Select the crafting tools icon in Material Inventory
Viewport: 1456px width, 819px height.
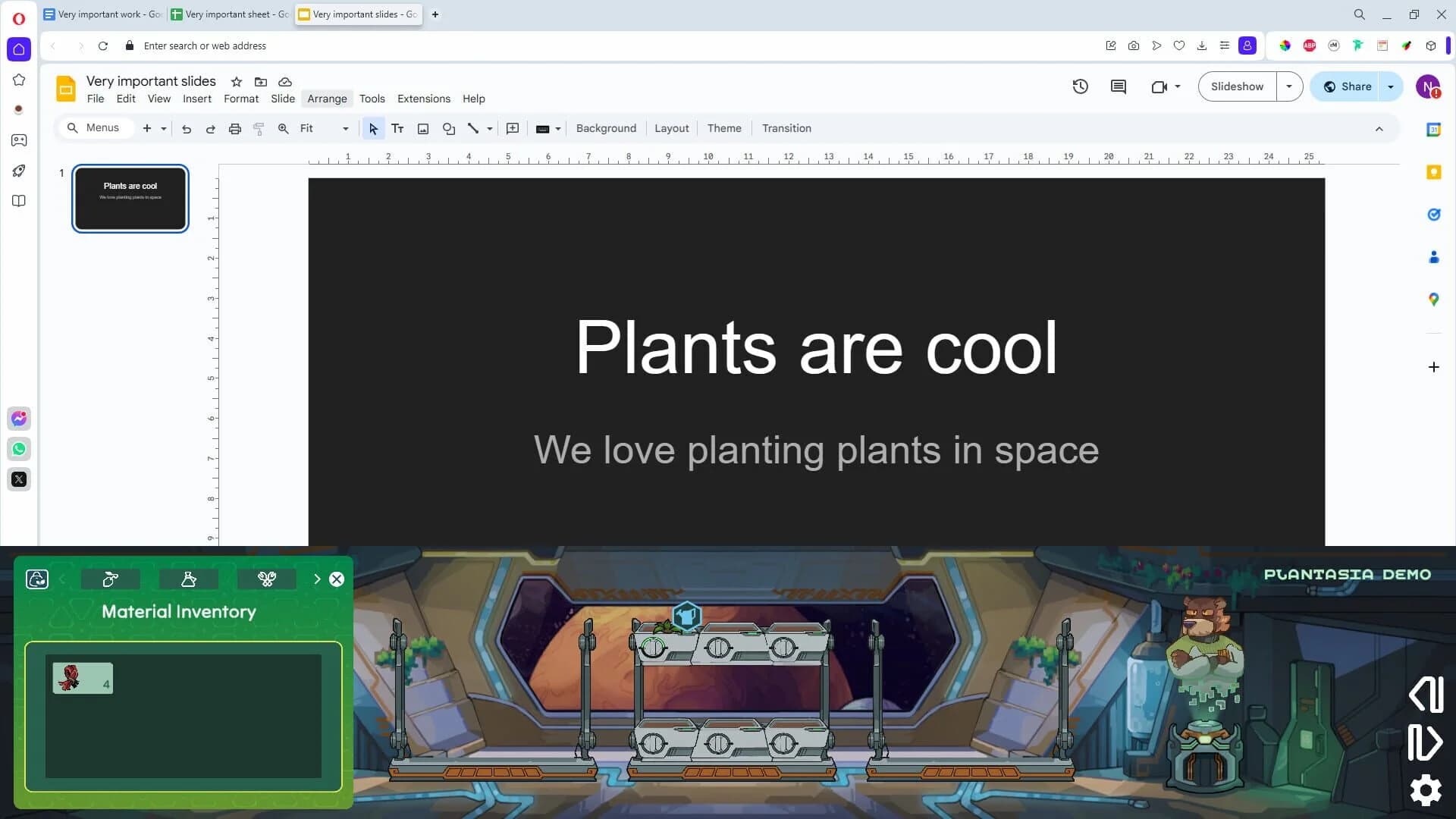266,579
